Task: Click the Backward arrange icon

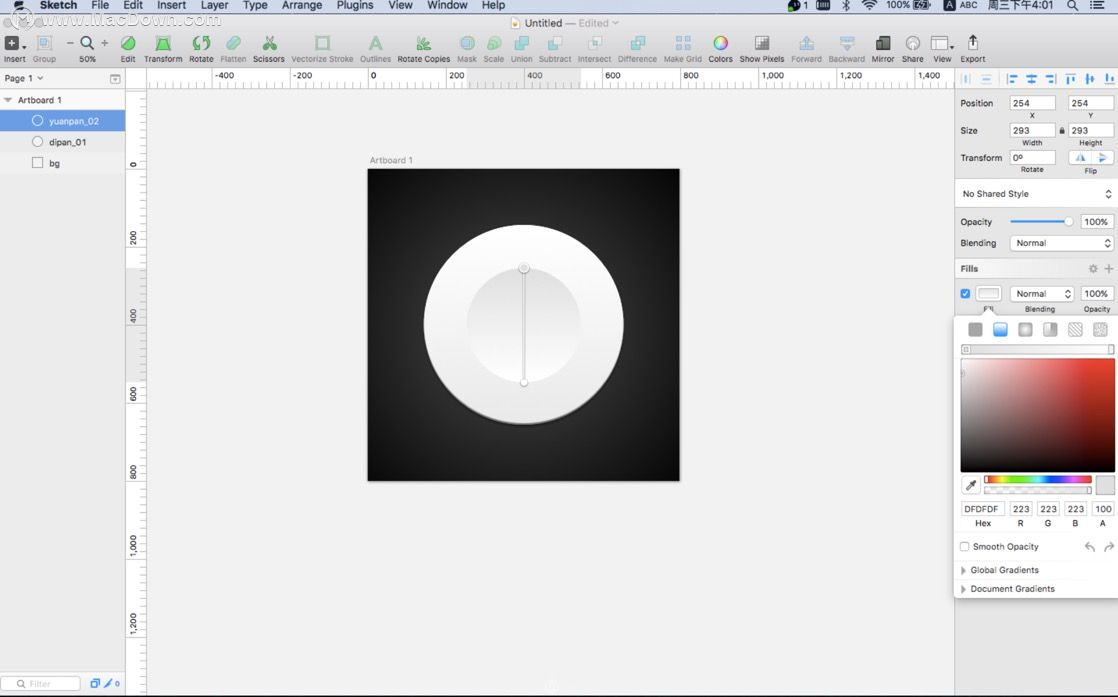Action: point(847,44)
